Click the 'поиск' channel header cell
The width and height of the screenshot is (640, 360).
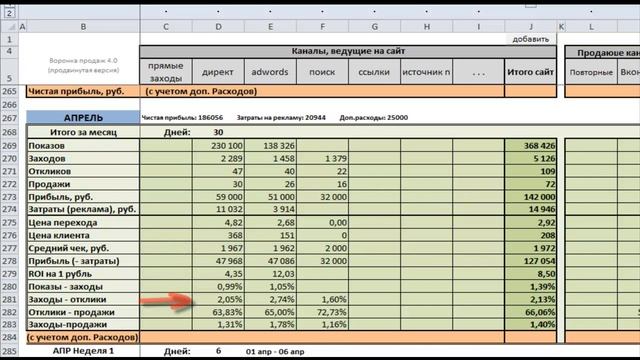tap(322, 72)
